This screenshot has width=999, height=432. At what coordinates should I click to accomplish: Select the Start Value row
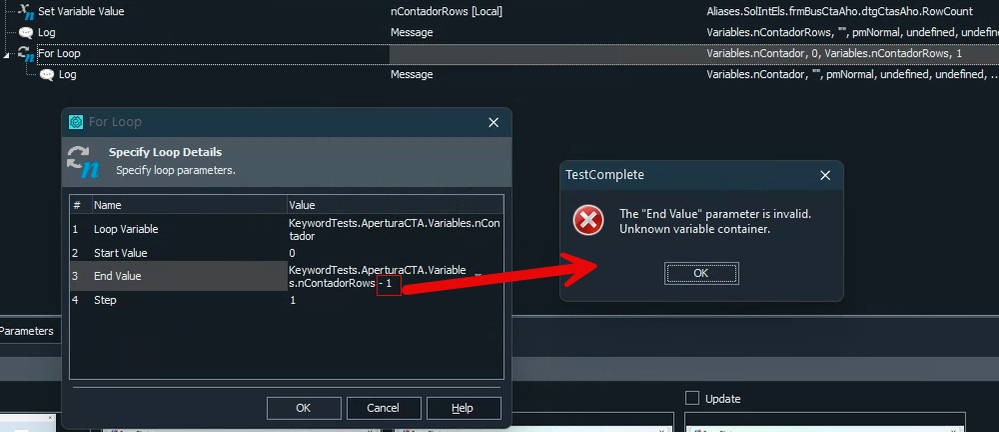pyautogui.click(x=287, y=253)
